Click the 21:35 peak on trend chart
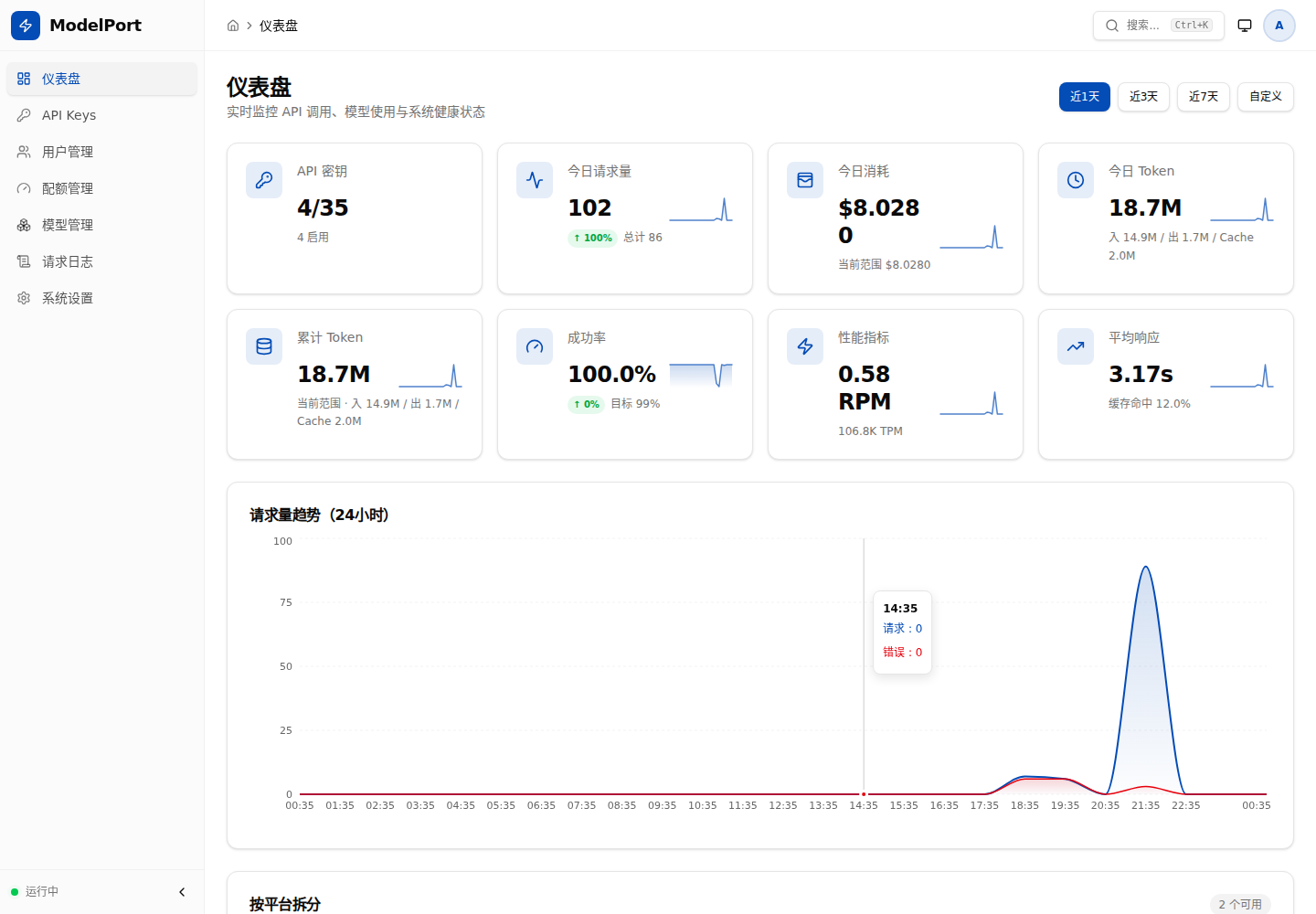Image resolution: width=1316 pixels, height=914 pixels. [1146, 568]
